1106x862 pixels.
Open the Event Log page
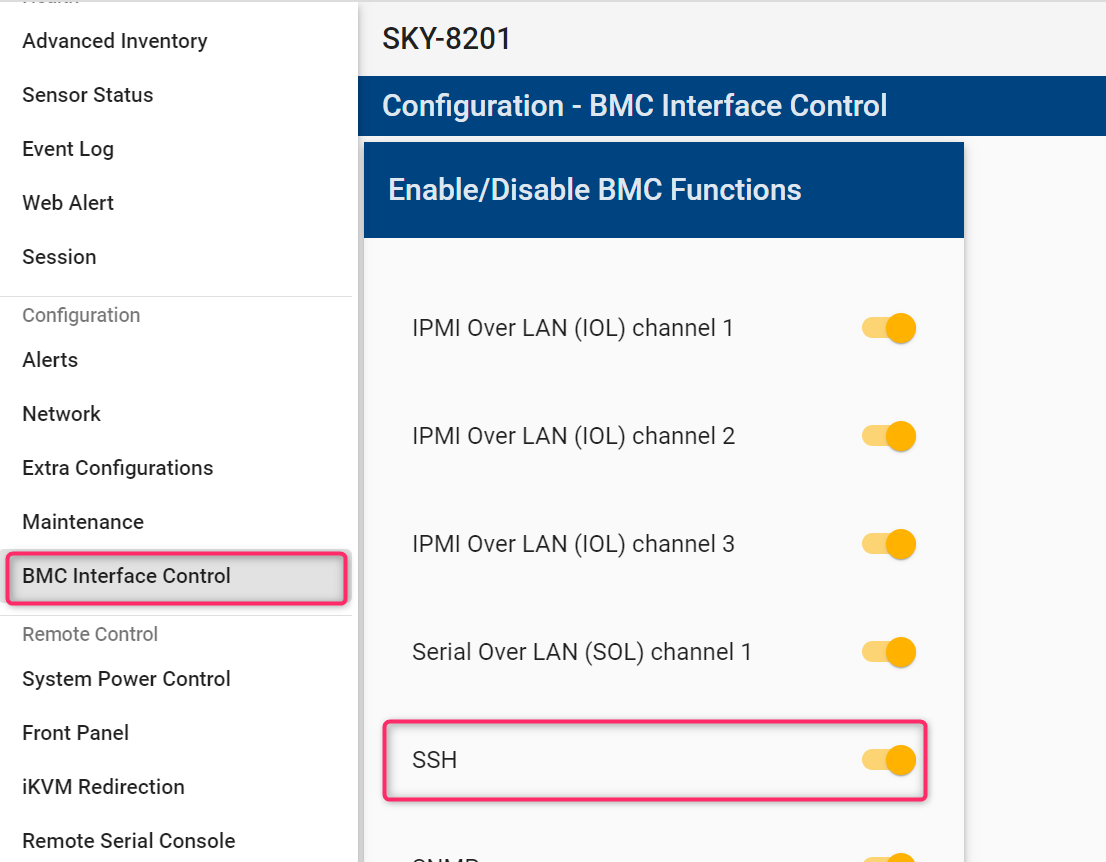click(x=68, y=149)
